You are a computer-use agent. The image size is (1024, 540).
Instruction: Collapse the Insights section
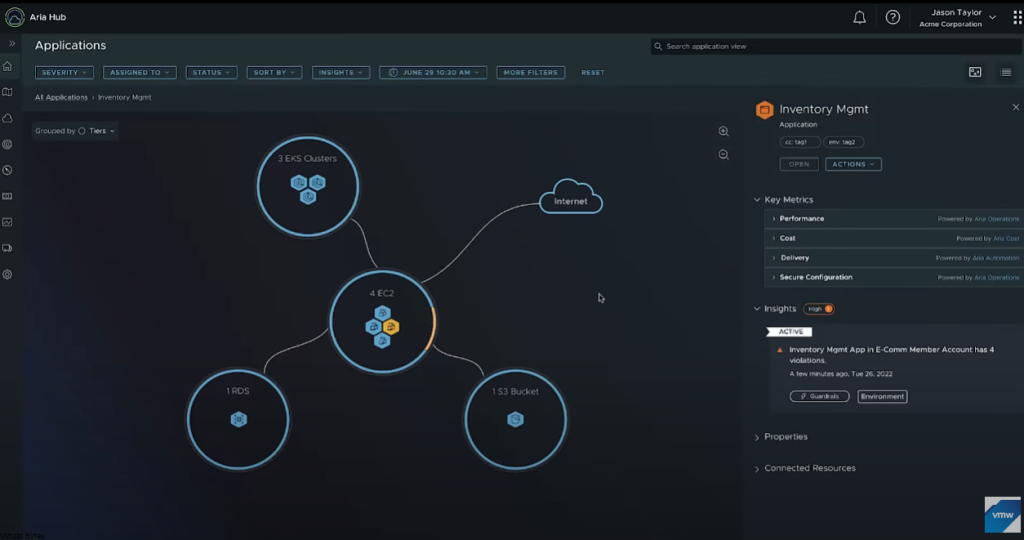757,309
